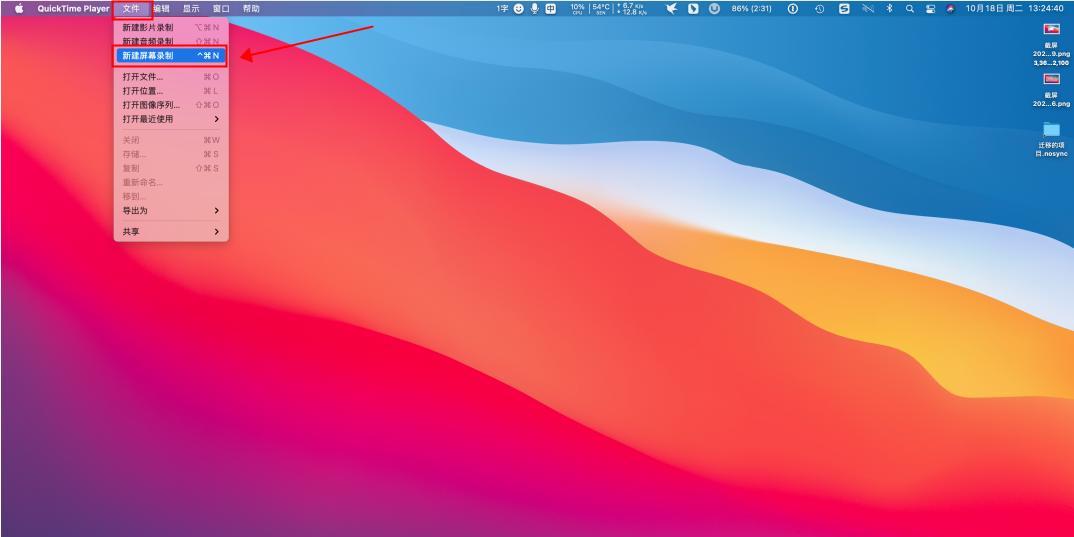Open Control Center icon

[x=930, y=9]
